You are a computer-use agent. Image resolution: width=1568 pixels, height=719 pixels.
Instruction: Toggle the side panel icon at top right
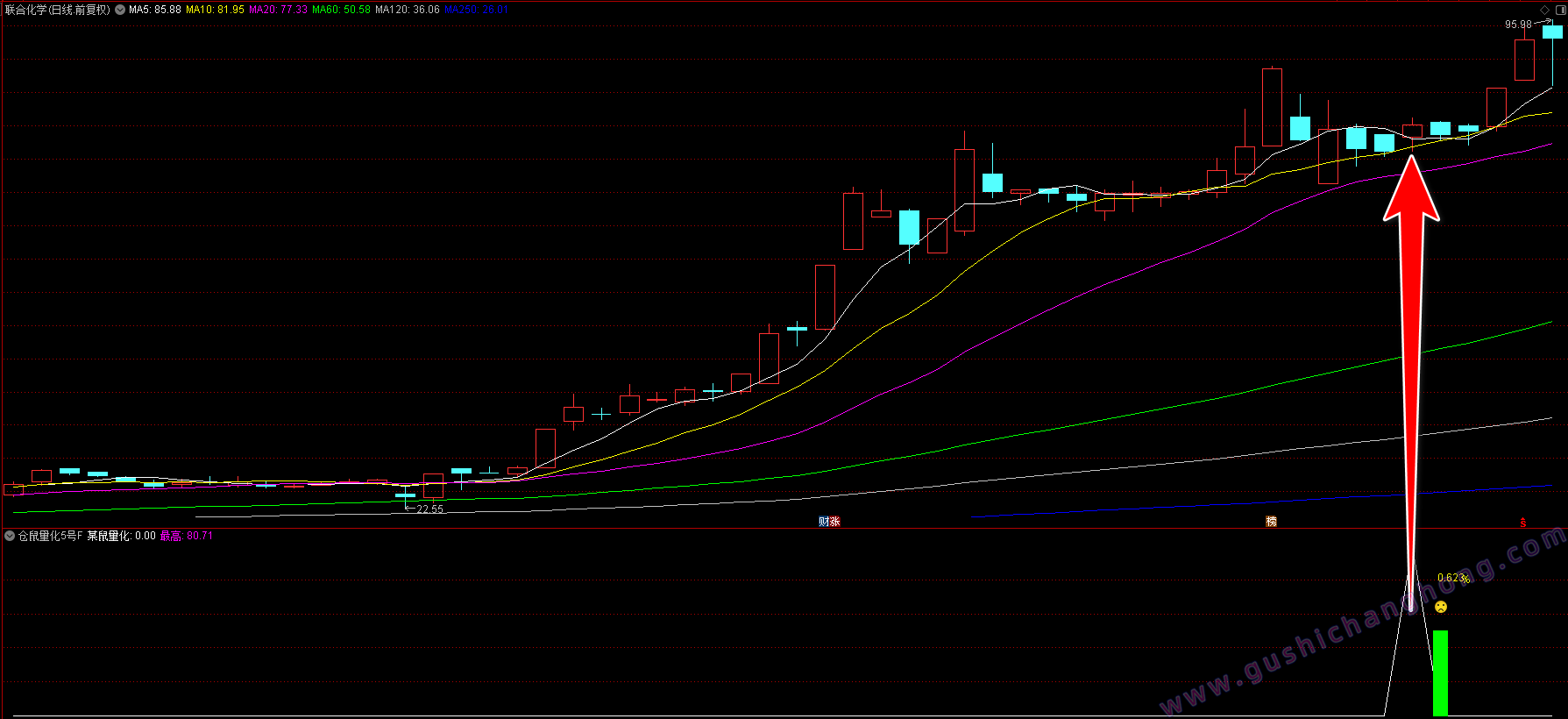click(1559, 10)
